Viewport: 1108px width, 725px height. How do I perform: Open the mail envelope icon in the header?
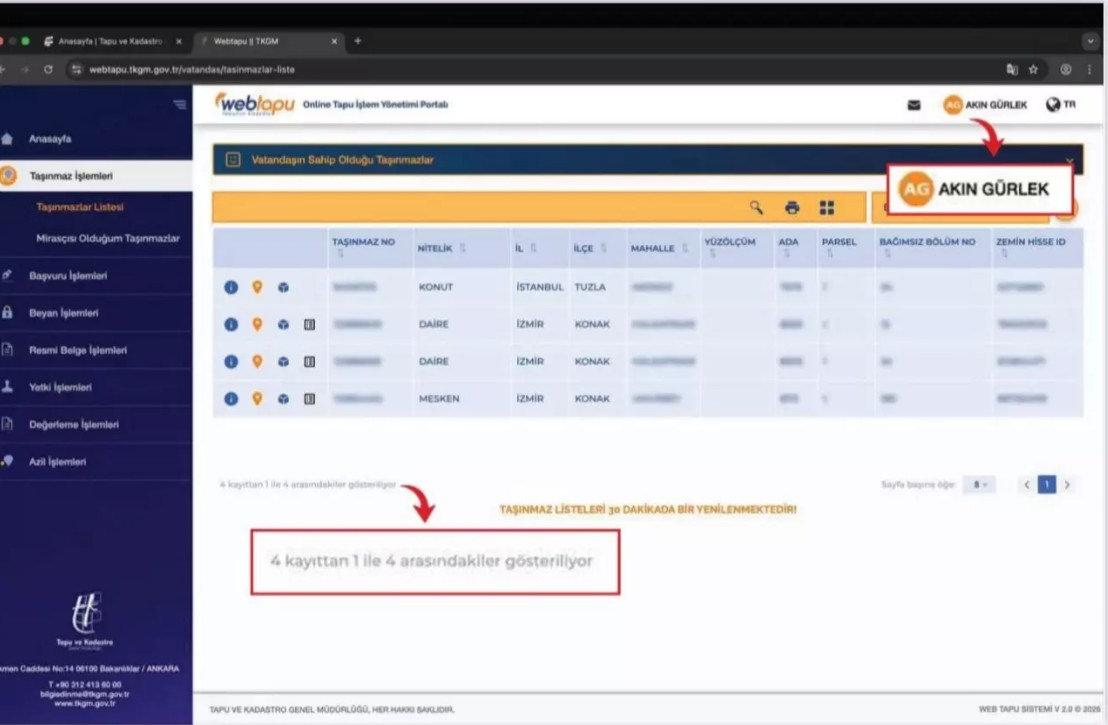913,104
